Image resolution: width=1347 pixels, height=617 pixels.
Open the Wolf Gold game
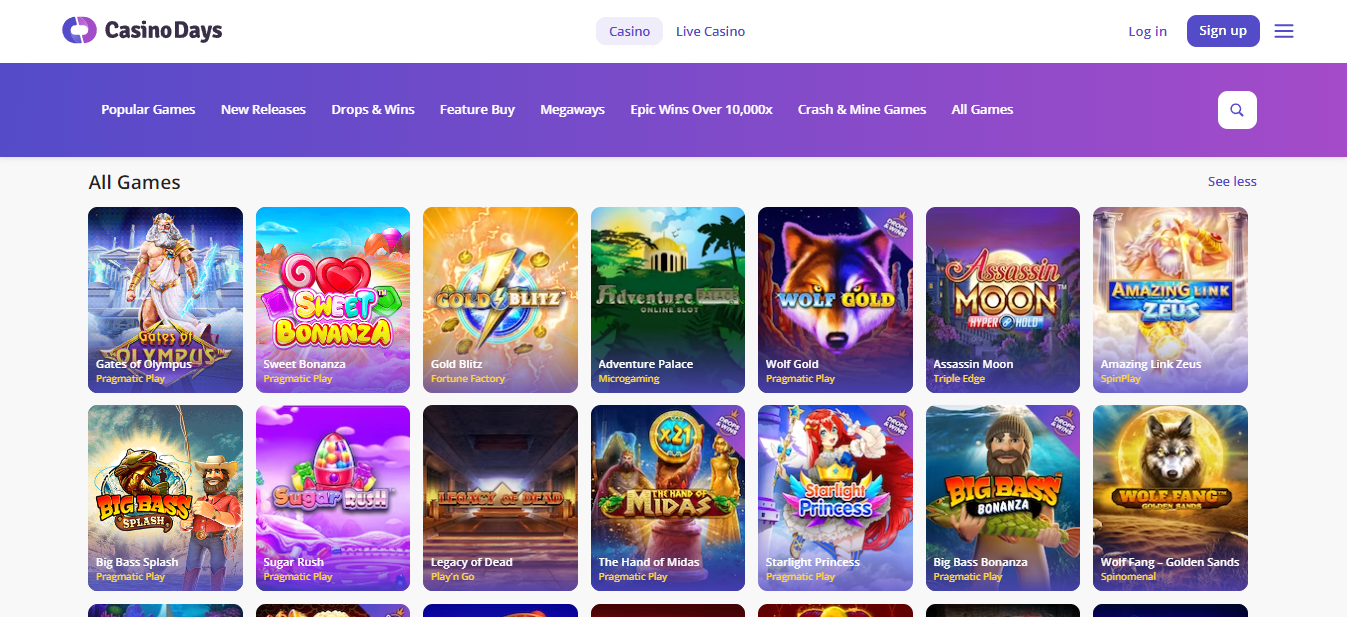pyautogui.click(x=835, y=300)
